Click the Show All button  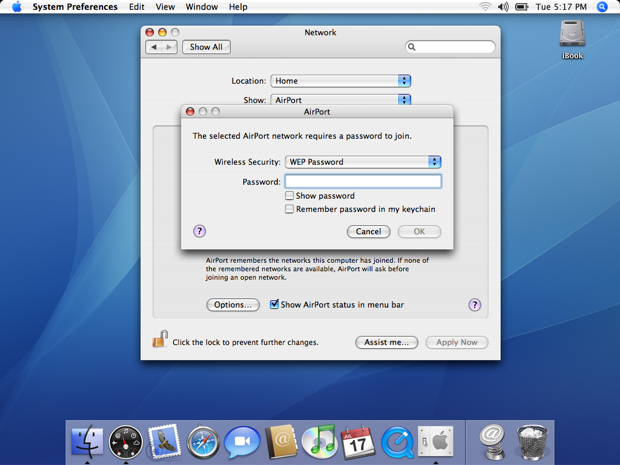tap(206, 47)
